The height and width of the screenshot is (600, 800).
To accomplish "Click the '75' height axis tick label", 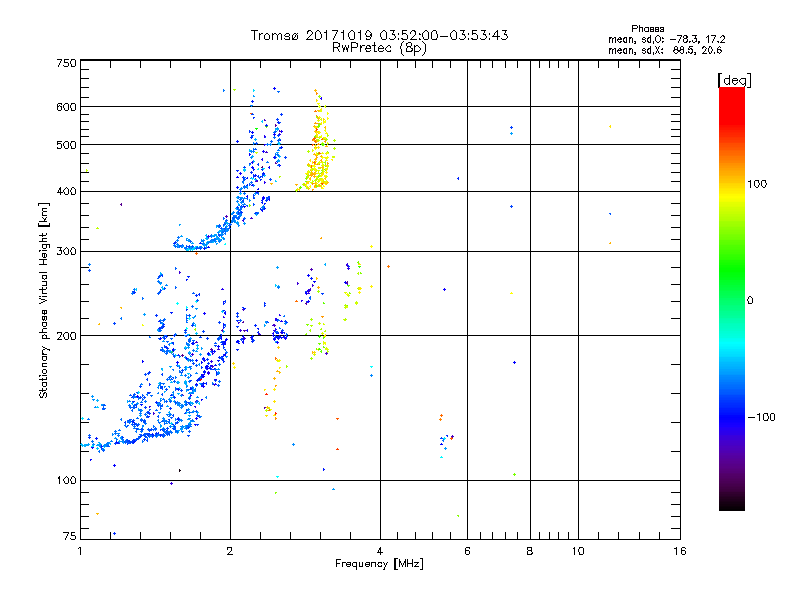I will [x=70, y=536].
